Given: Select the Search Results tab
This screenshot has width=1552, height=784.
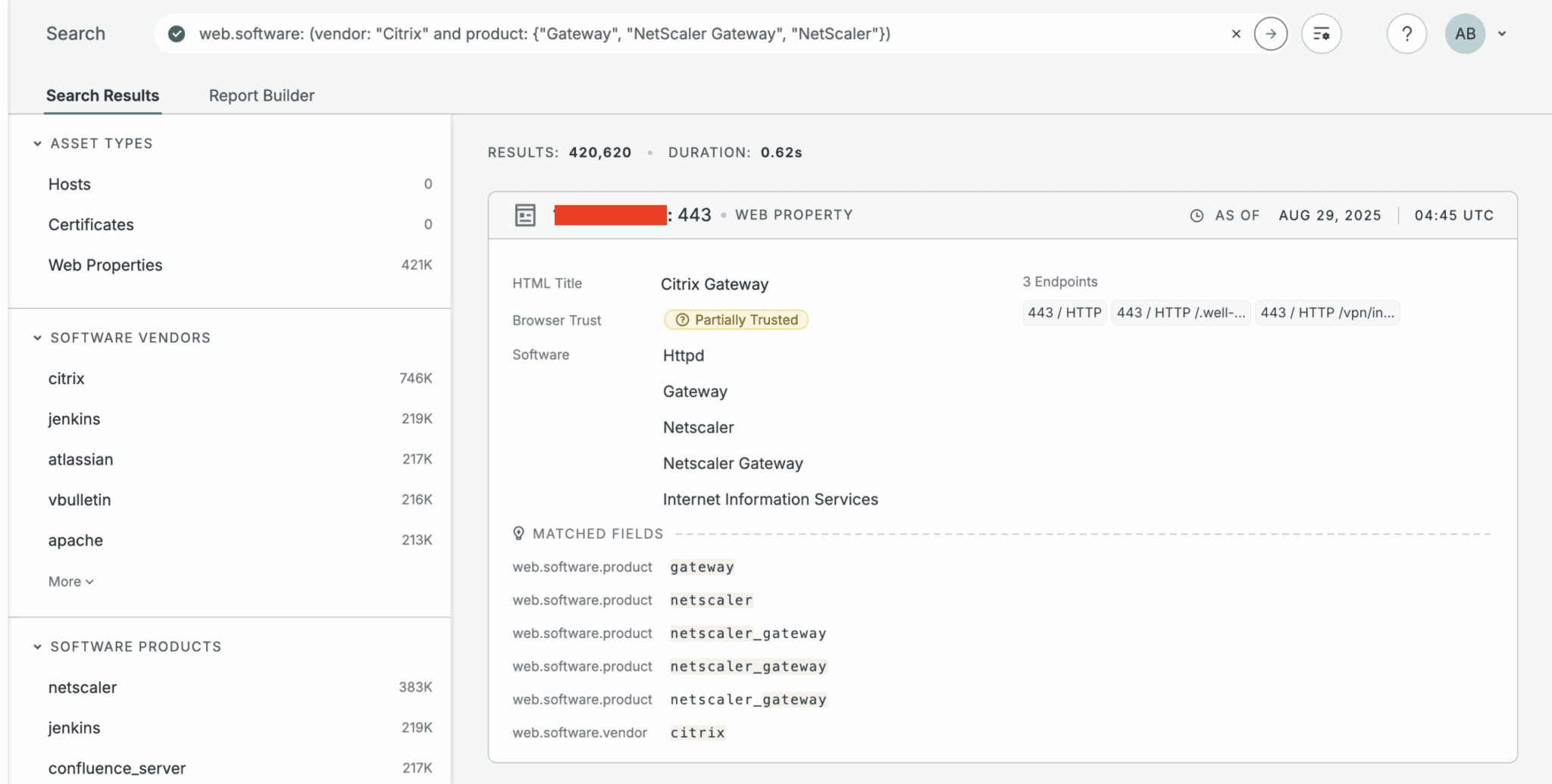Looking at the screenshot, I should point(102,95).
